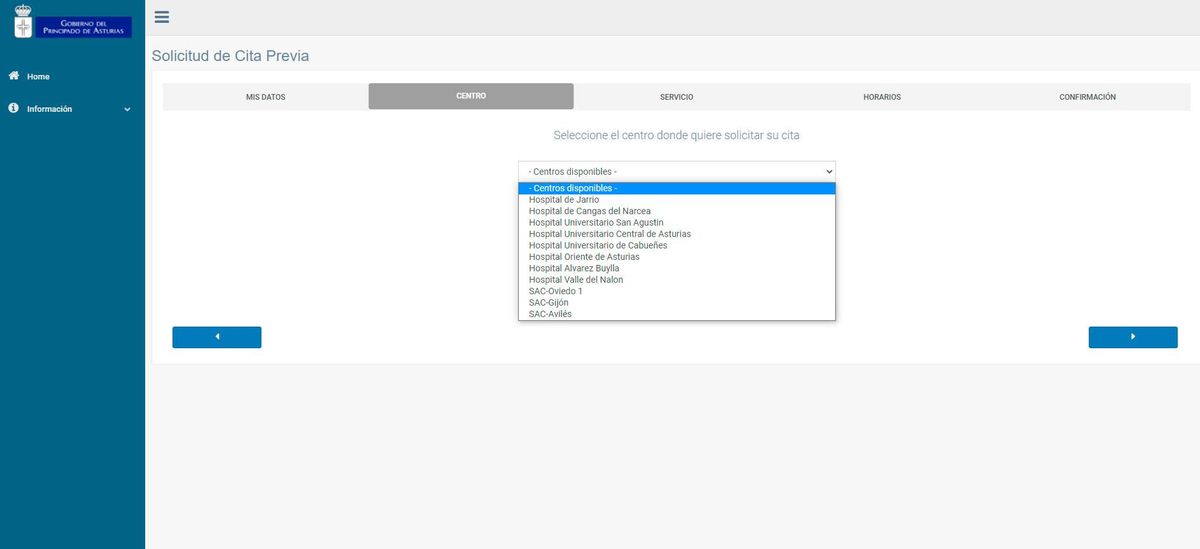Select the Centro step tab

[471, 96]
